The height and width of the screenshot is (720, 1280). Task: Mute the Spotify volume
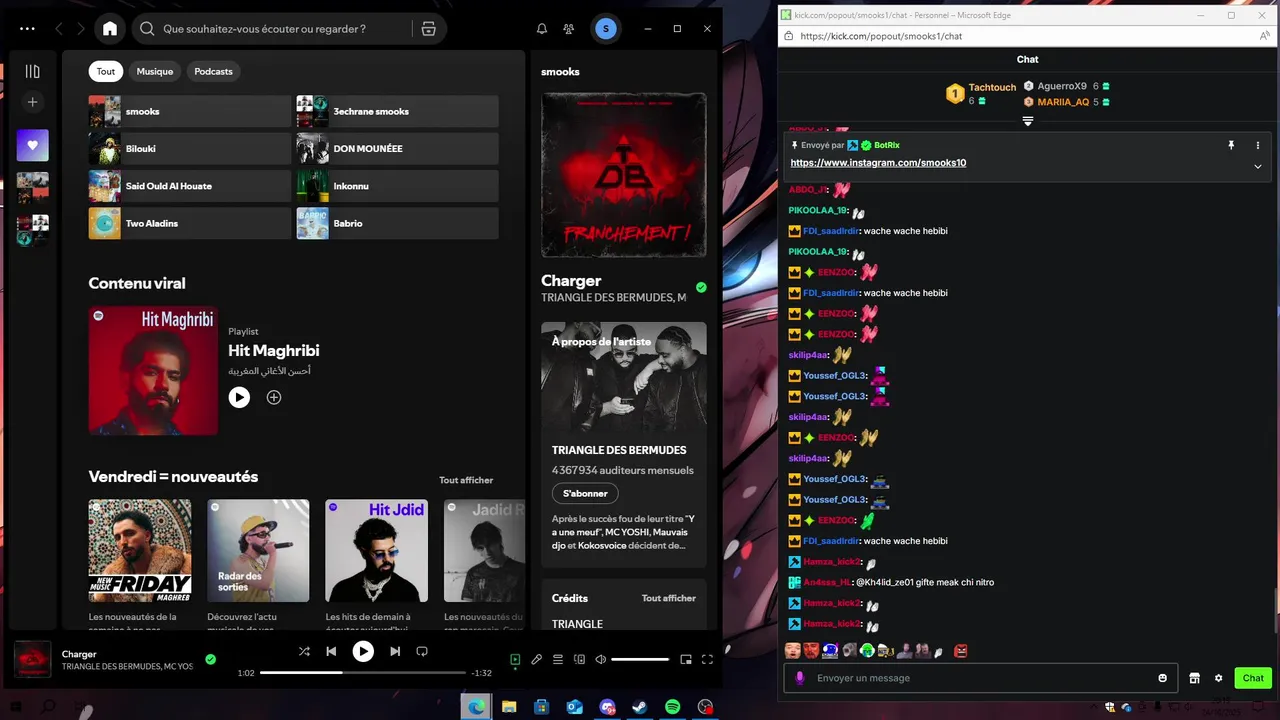(x=601, y=659)
